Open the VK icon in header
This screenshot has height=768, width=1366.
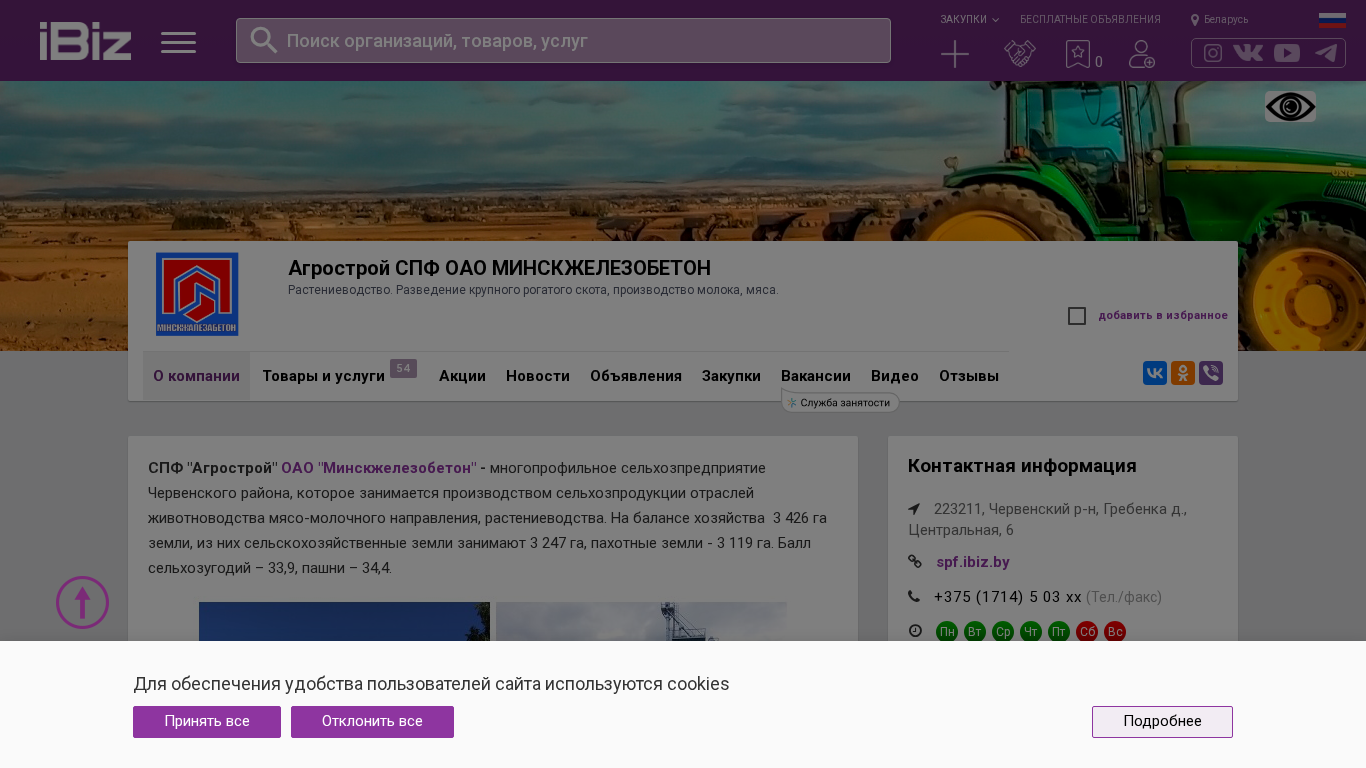tap(1248, 53)
